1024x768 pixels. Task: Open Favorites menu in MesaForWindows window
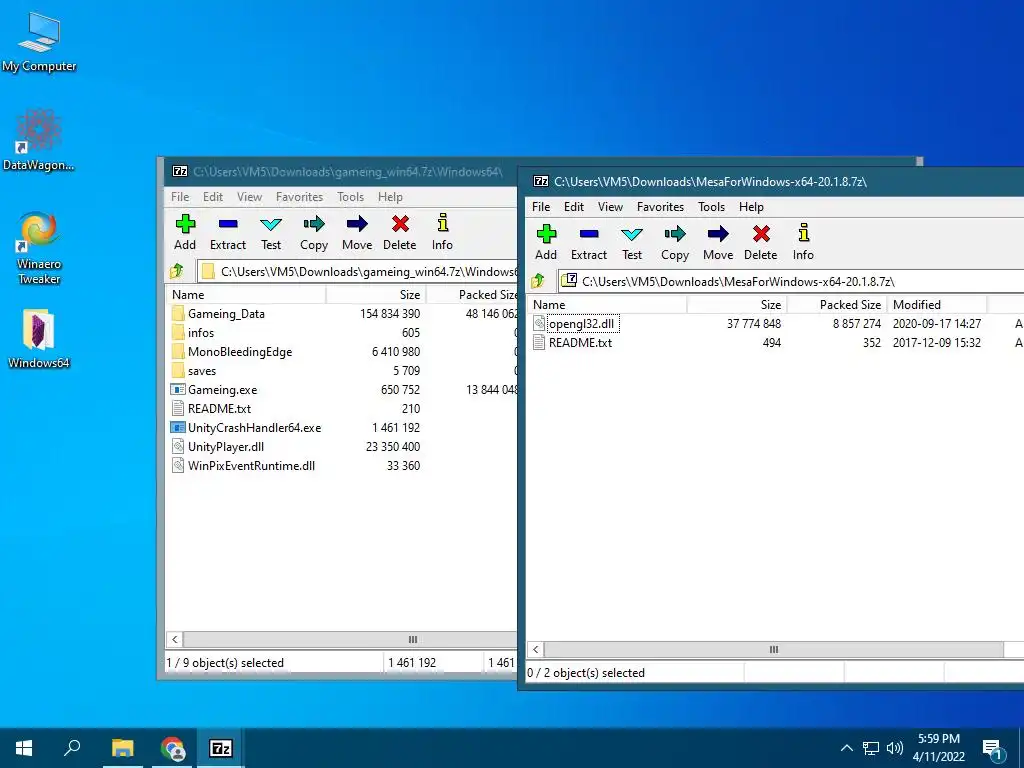coord(660,207)
